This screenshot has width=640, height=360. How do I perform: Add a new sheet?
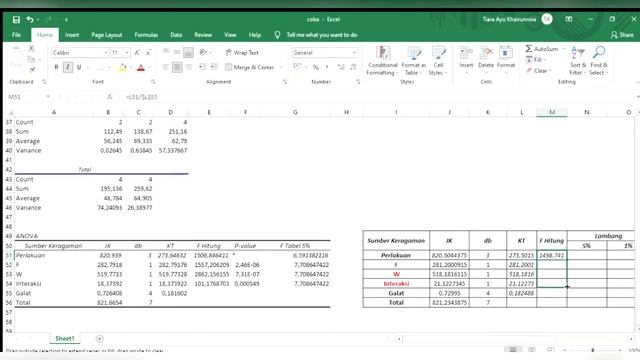tap(99, 338)
